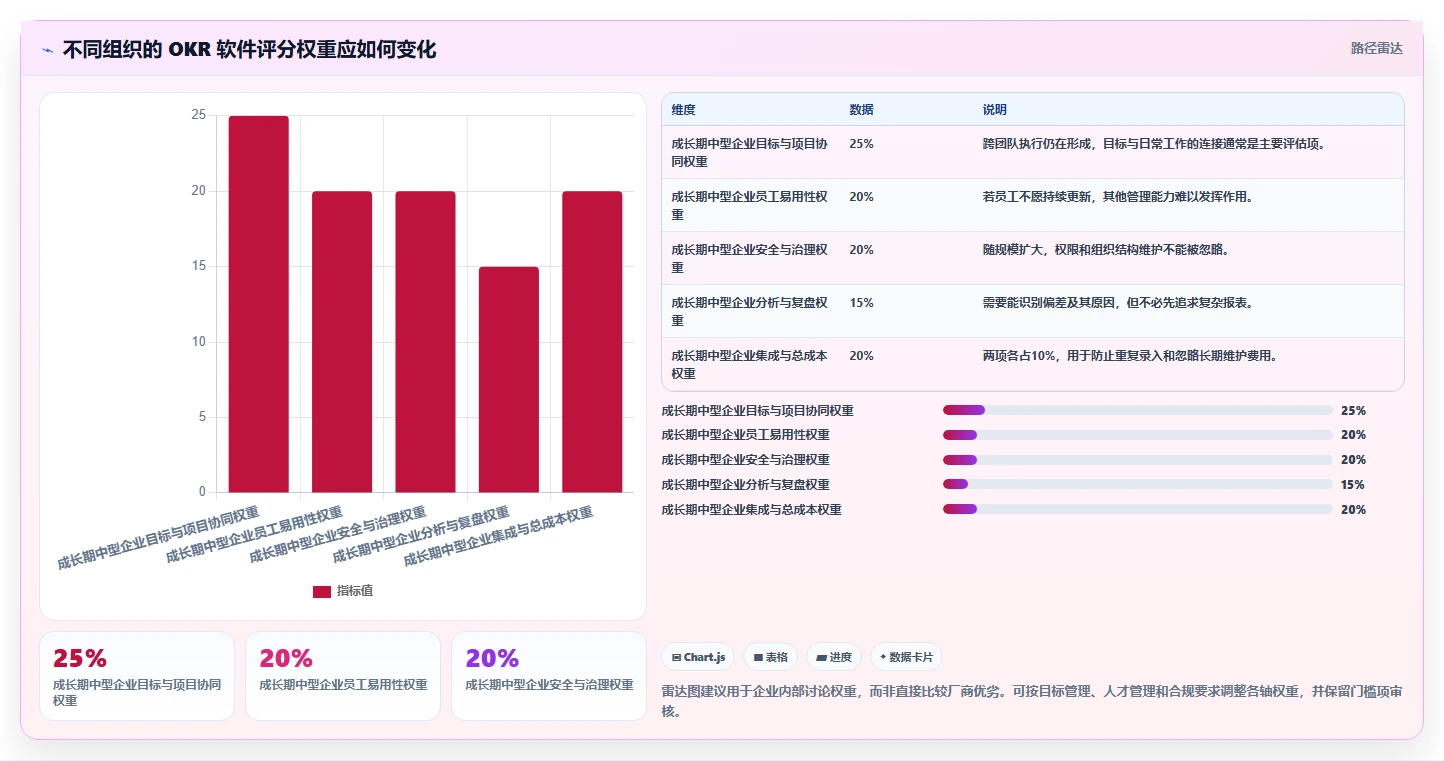Click the 表格 tag chip
Image resolution: width=1444 pixels, height=761 pixels.
pos(770,657)
